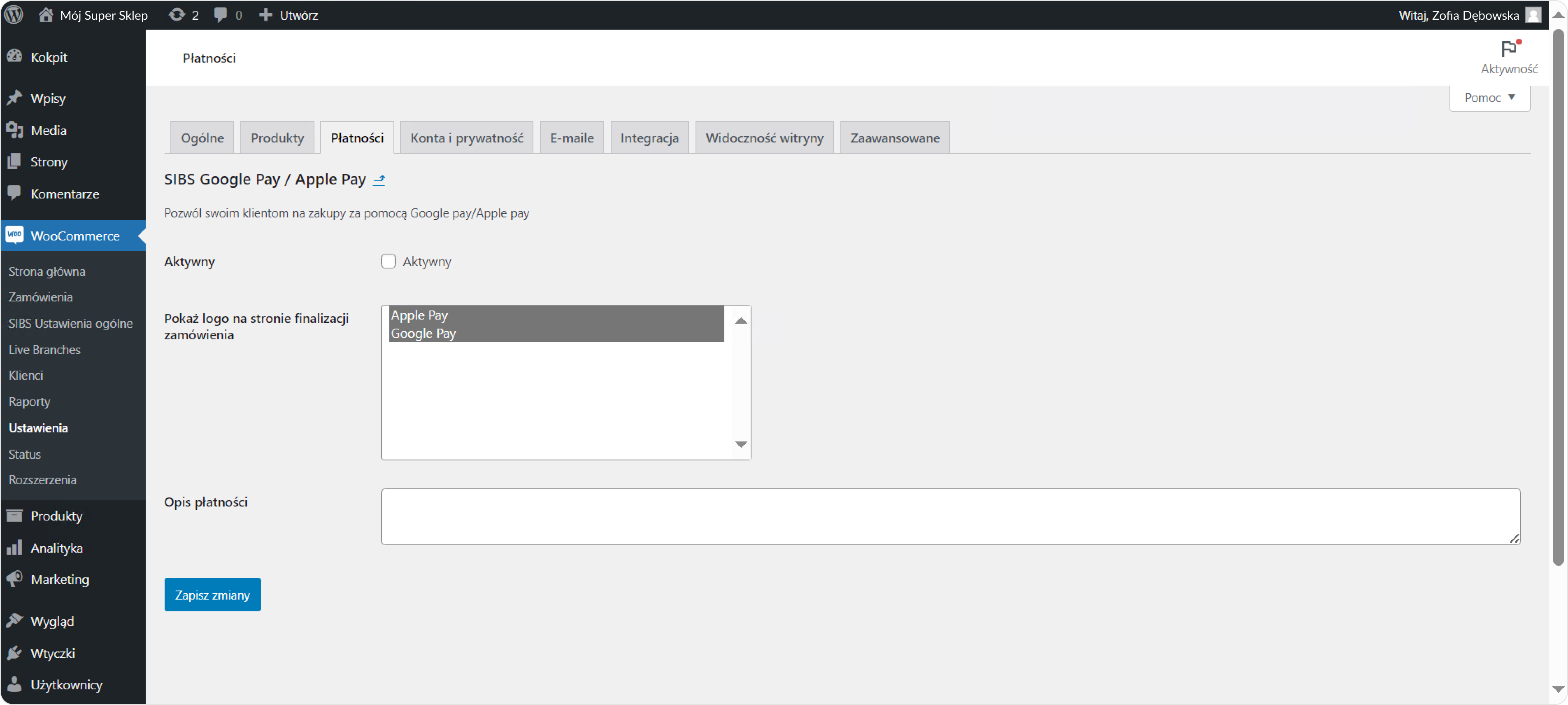The image size is (1568, 705).
Task: Open Kokpit dashboard icon in sidebar
Action: pyautogui.click(x=14, y=56)
